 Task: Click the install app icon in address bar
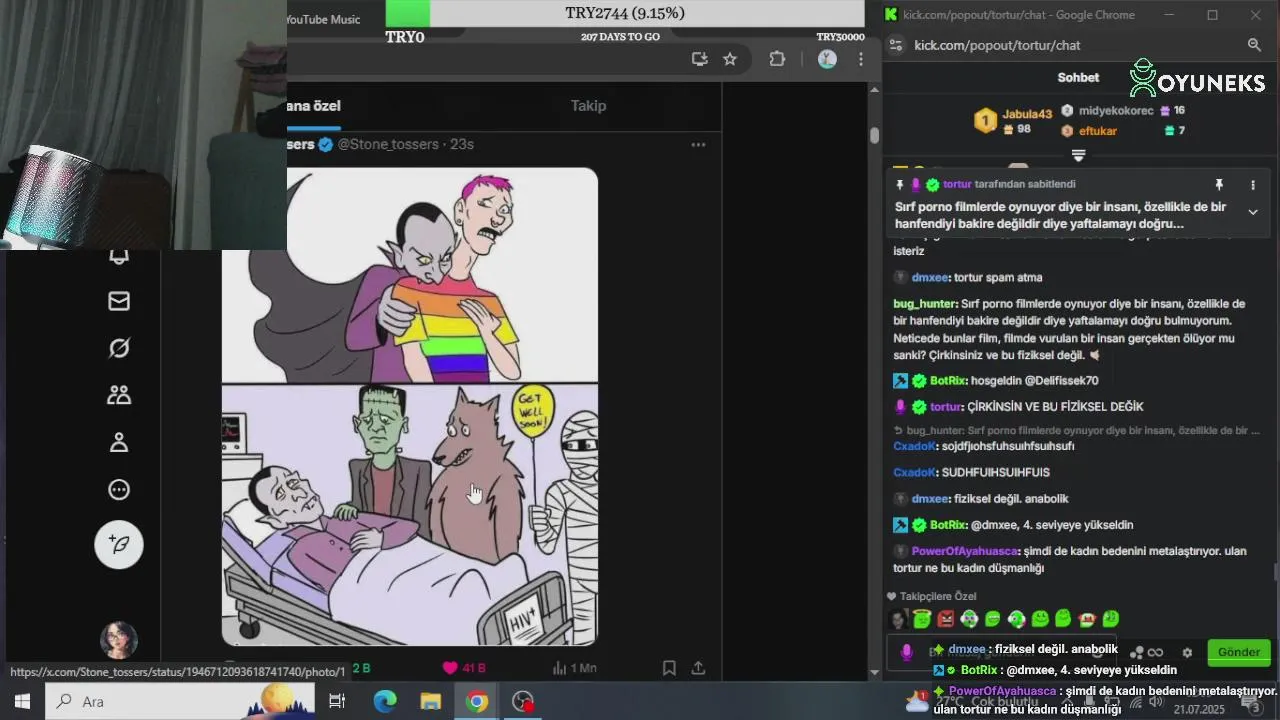pos(700,59)
